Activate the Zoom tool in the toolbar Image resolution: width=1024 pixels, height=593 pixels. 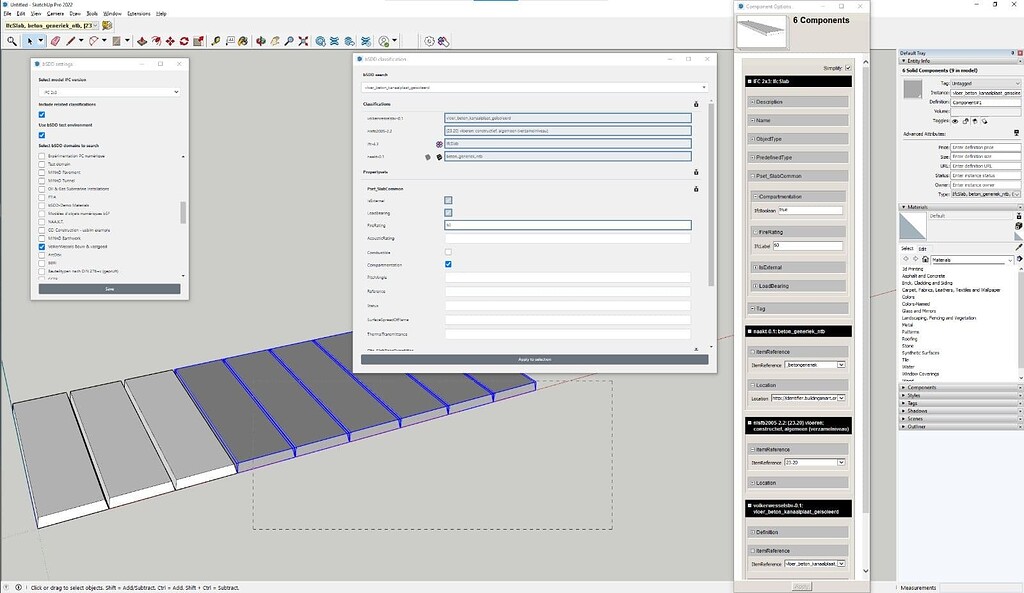pos(289,41)
